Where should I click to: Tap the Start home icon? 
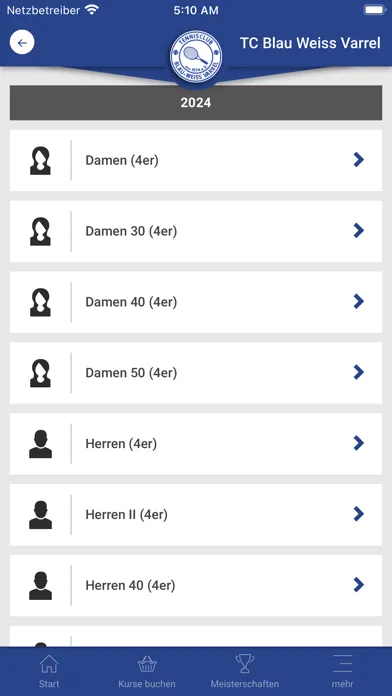(49, 664)
